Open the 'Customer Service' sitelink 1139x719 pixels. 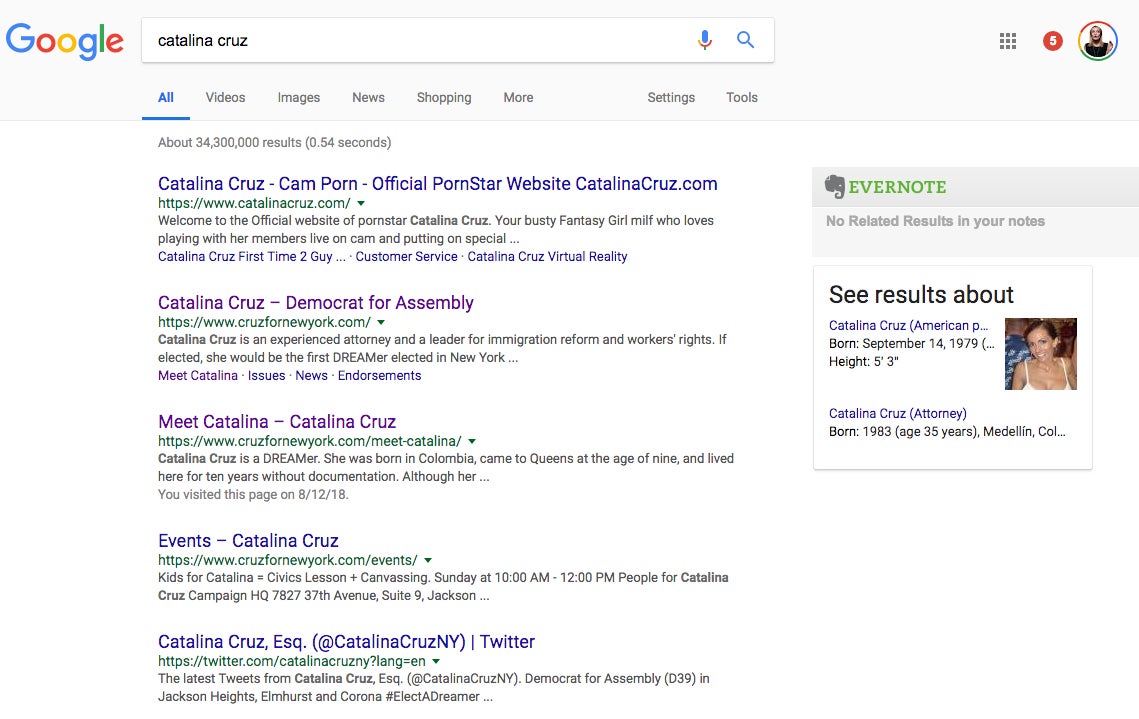pyautogui.click(x=406, y=256)
